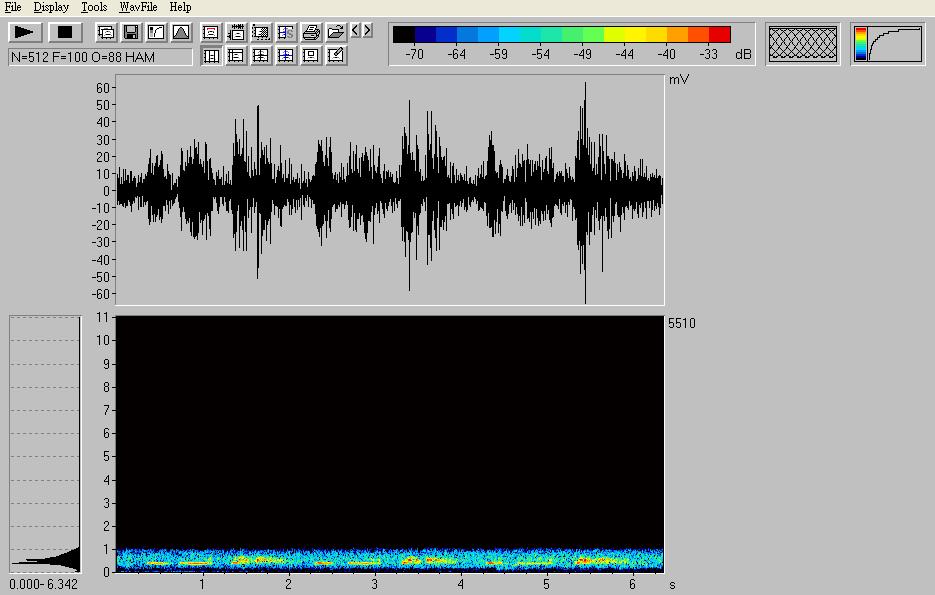The width and height of the screenshot is (935, 595).
Task: Open the File menu
Action: pos(13,7)
